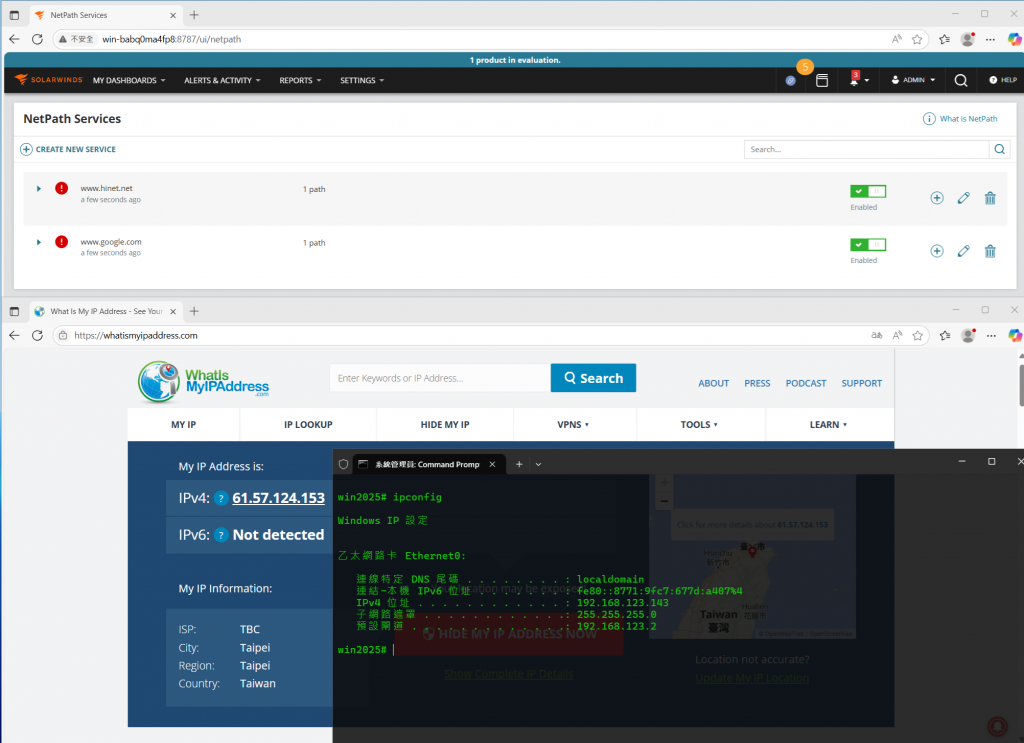Delete the www.google.com service
This screenshot has width=1024, height=743.
pyautogui.click(x=990, y=251)
